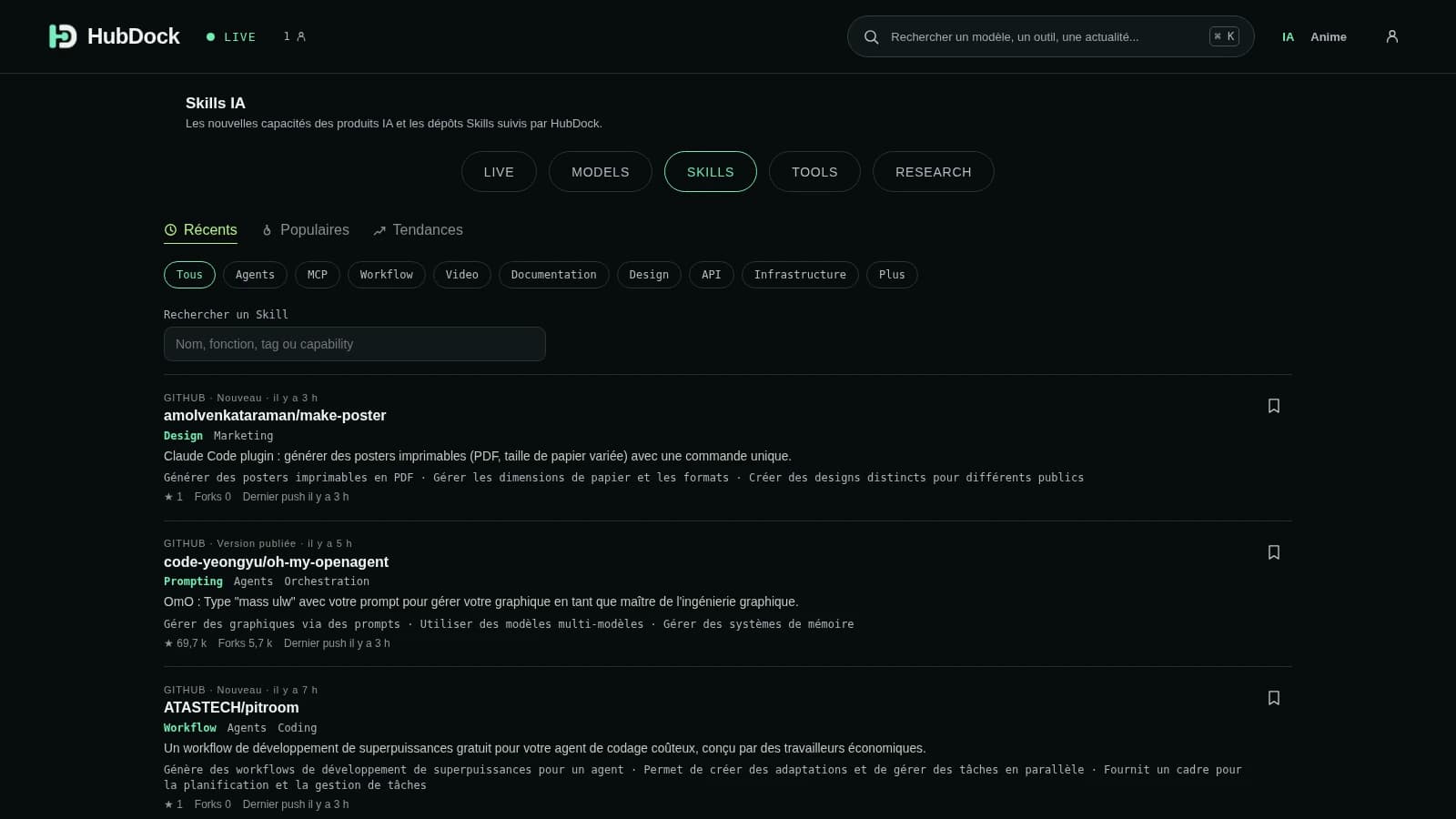Filter skills by Video
Image resolution: width=1456 pixels, height=819 pixels.
[462, 275]
